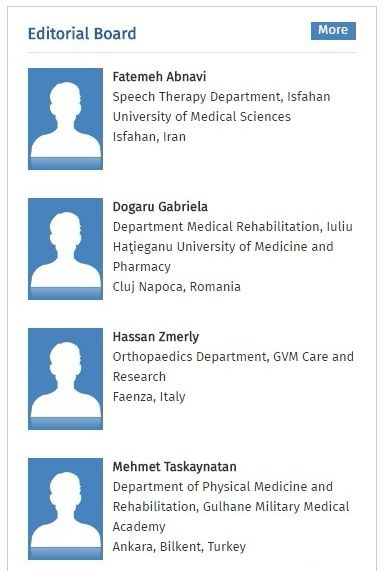The image size is (383, 571).
Task: Click the Cluj Napoca, Romania location
Action: (x=177, y=287)
